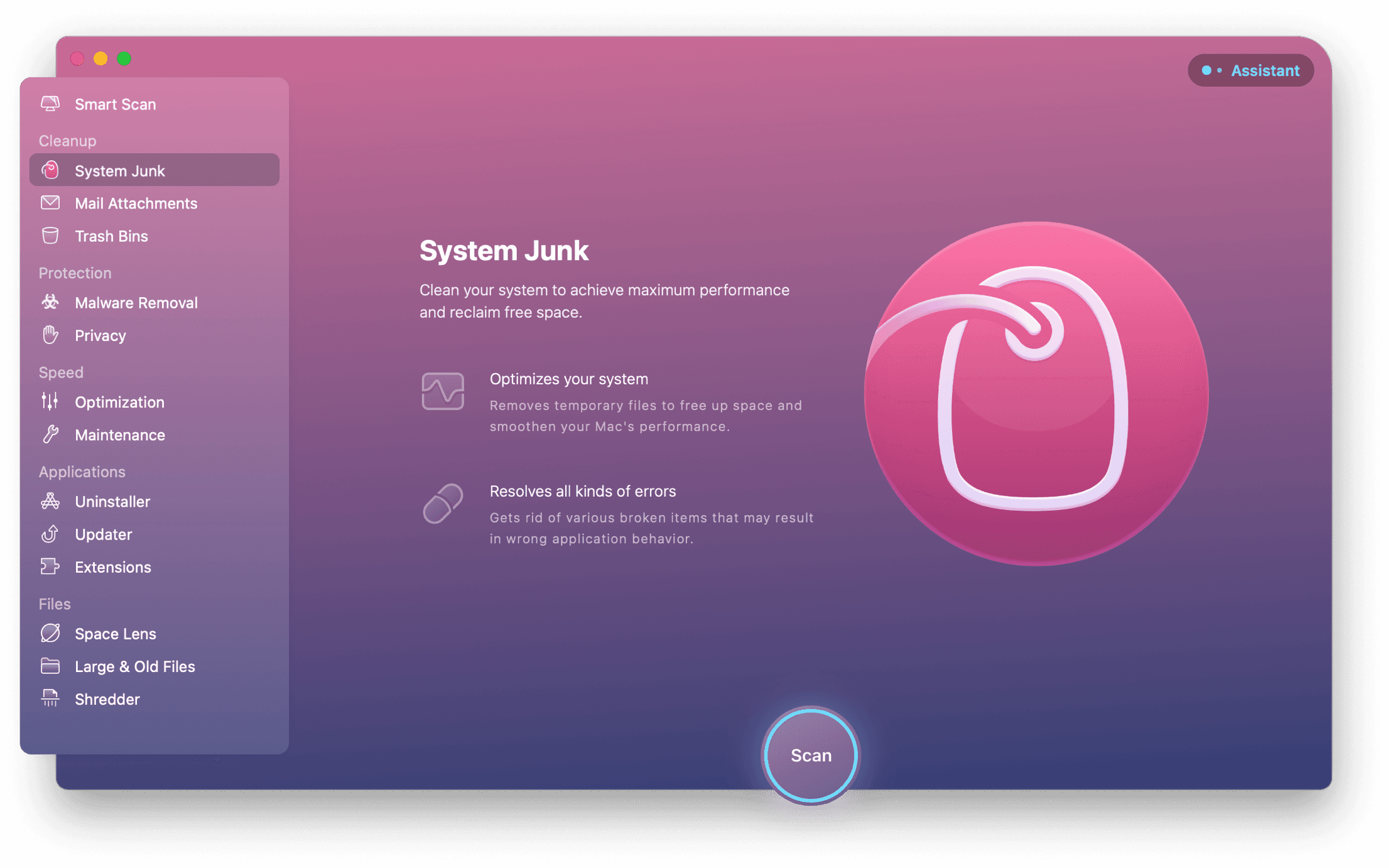The width and height of the screenshot is (1388, 868).
Task: Select Large & Old Files module
Action: 134,666
